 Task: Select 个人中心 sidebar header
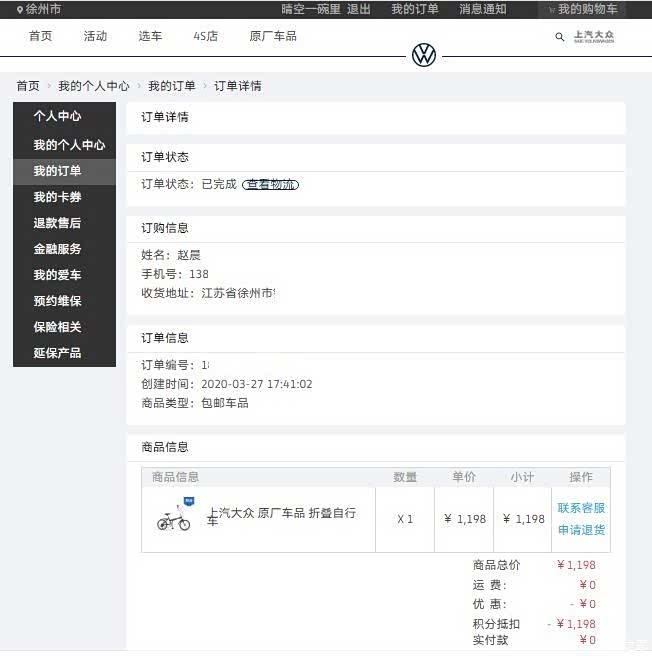(x=57, y=116)
